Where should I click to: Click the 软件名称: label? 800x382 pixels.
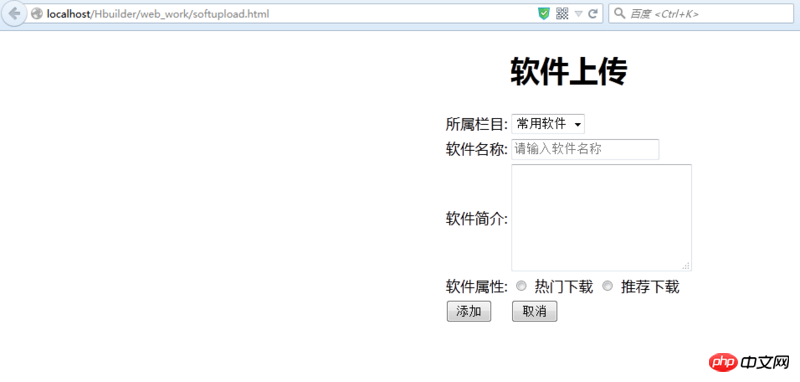point(477,149)
